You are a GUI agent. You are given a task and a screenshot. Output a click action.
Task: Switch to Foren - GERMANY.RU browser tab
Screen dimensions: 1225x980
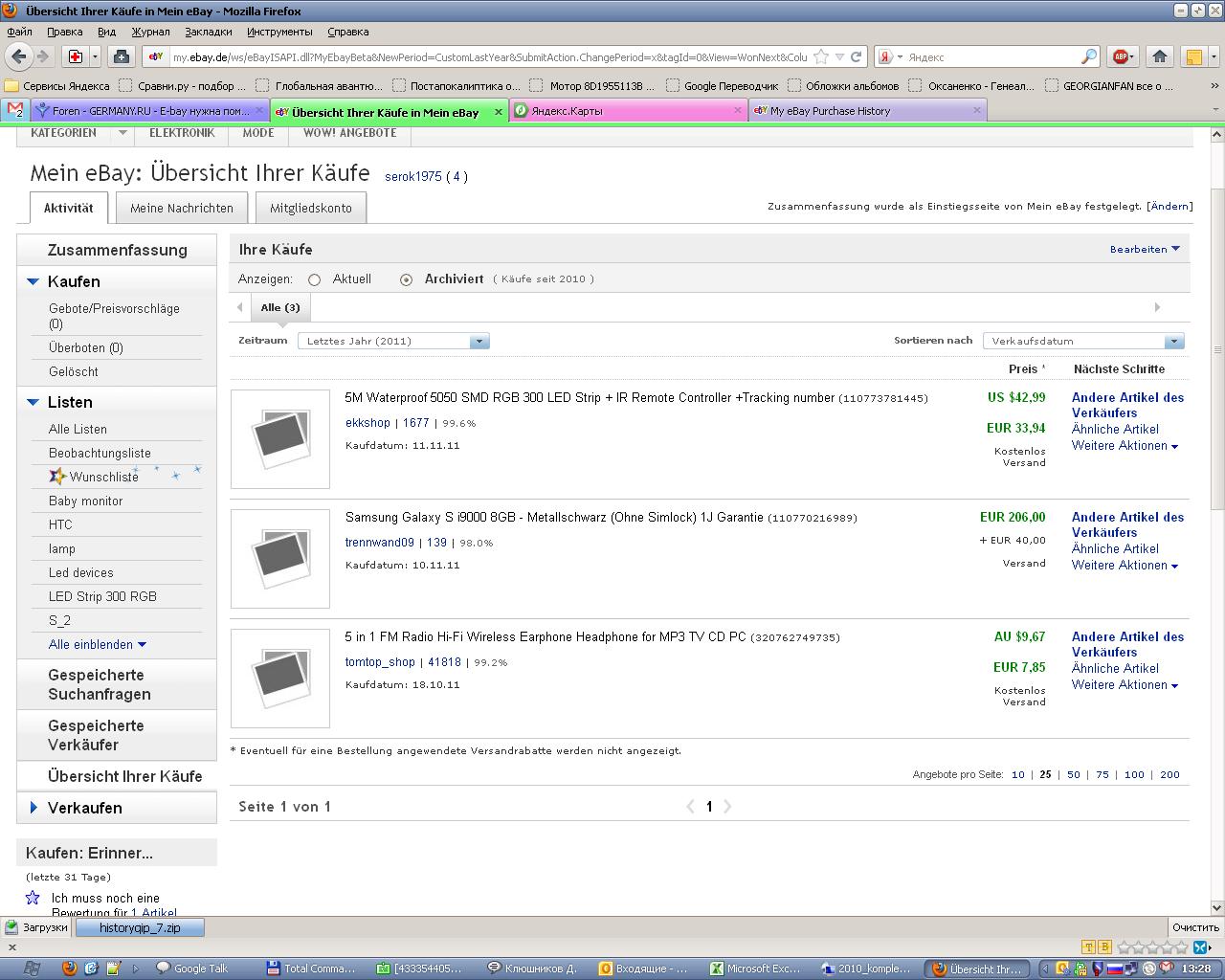click(x=149, y=111)
